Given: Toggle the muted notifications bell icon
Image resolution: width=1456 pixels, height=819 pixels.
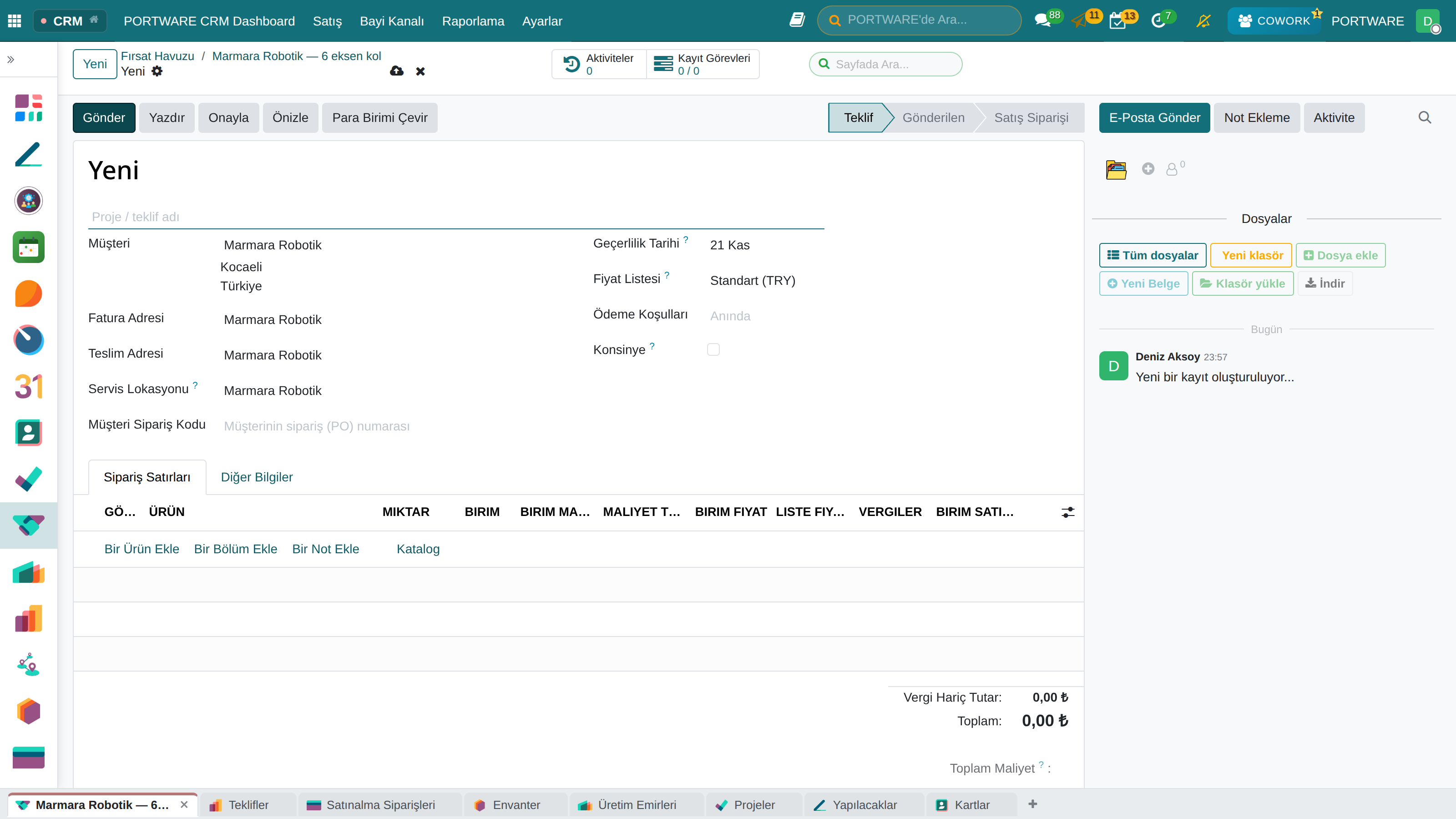Looking at the screenshot, I should click(x=1203, y=21).
